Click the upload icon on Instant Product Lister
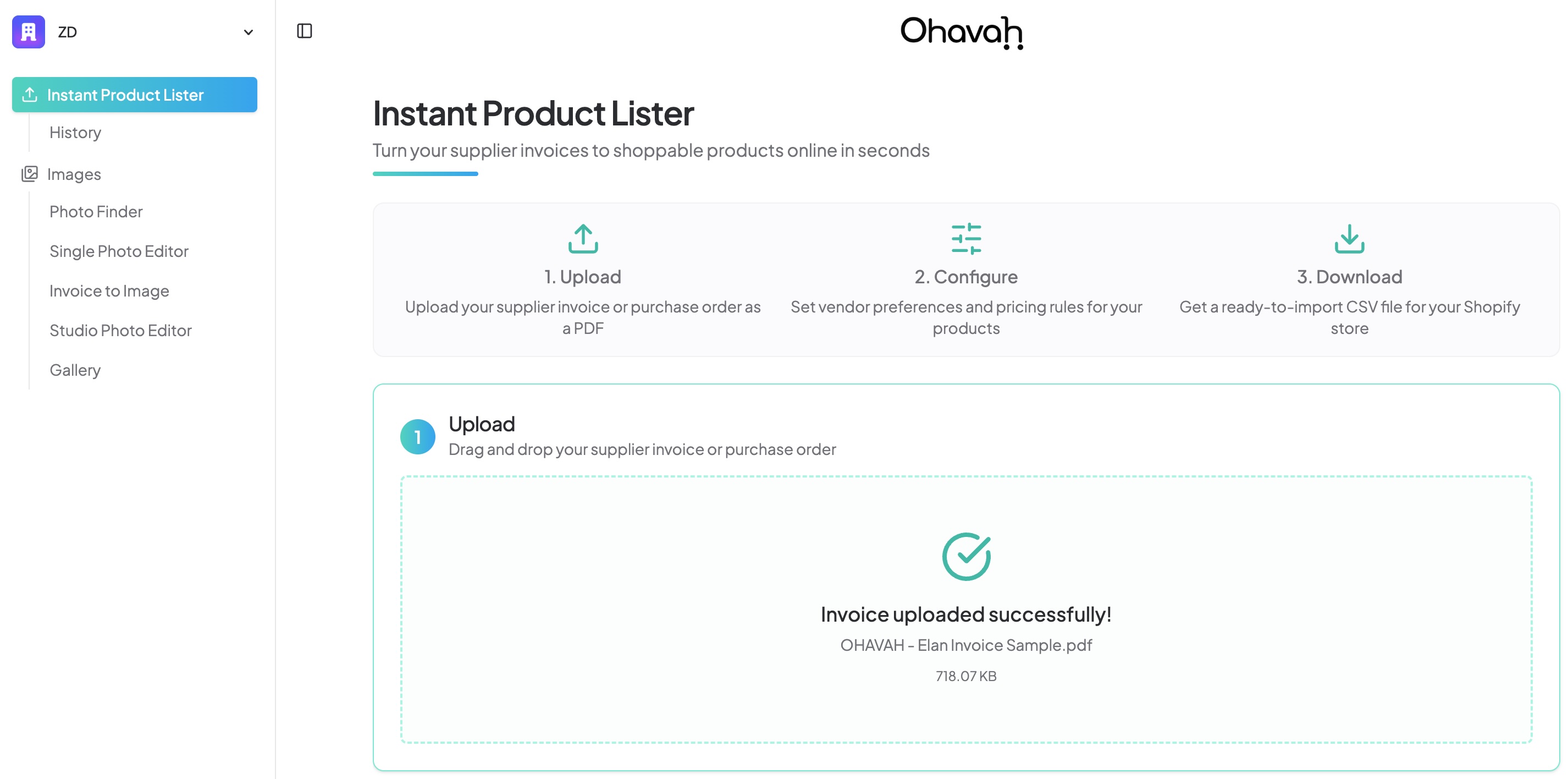The image size is (1568, 779). click(x=29, y=95)
